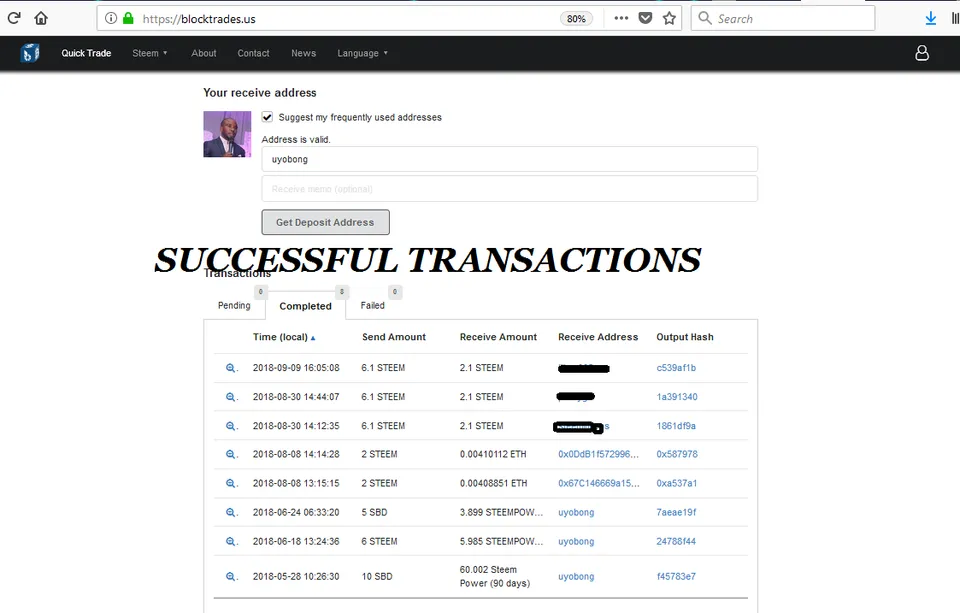Expand the Steem dropdown menu

(x=150, y=53)
